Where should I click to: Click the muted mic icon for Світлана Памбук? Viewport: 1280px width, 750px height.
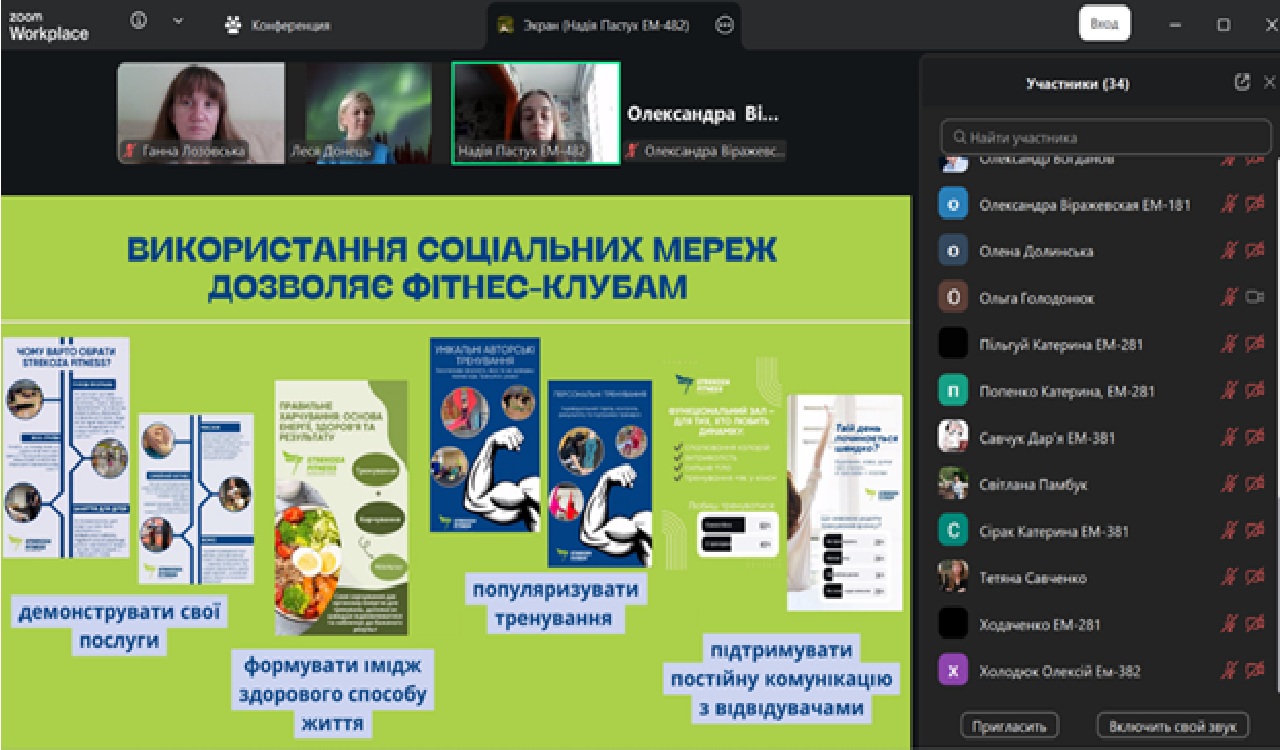pos(1229,484)
